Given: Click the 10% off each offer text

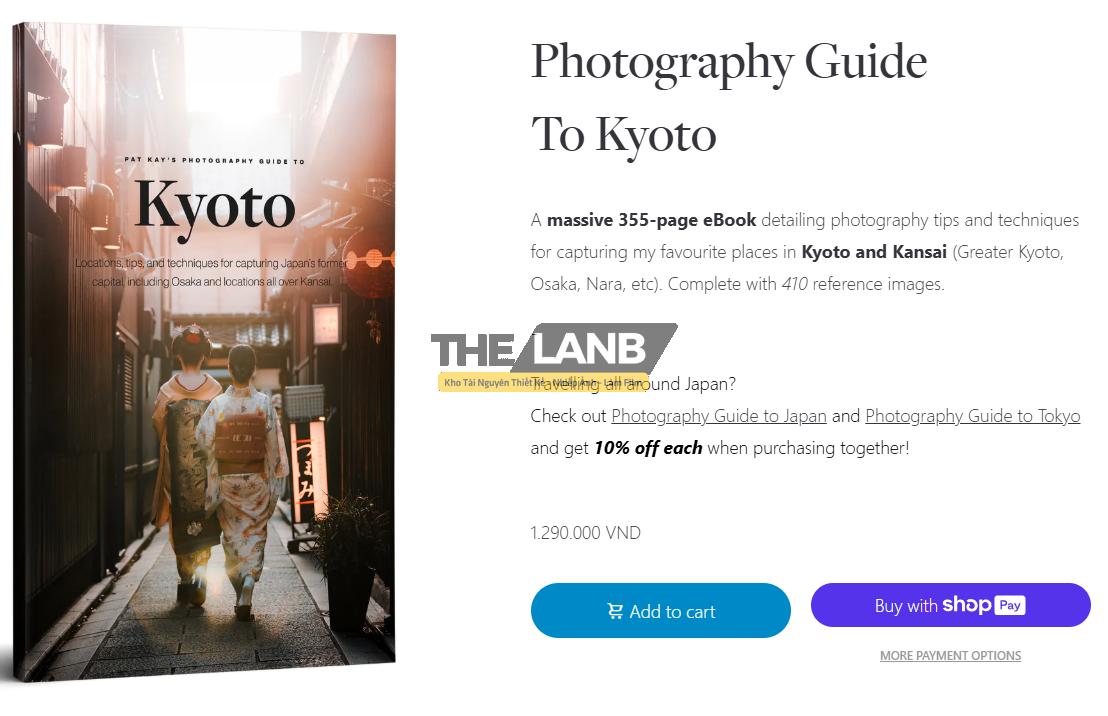Looking at the screenshot, I should (x=648, y=448).
